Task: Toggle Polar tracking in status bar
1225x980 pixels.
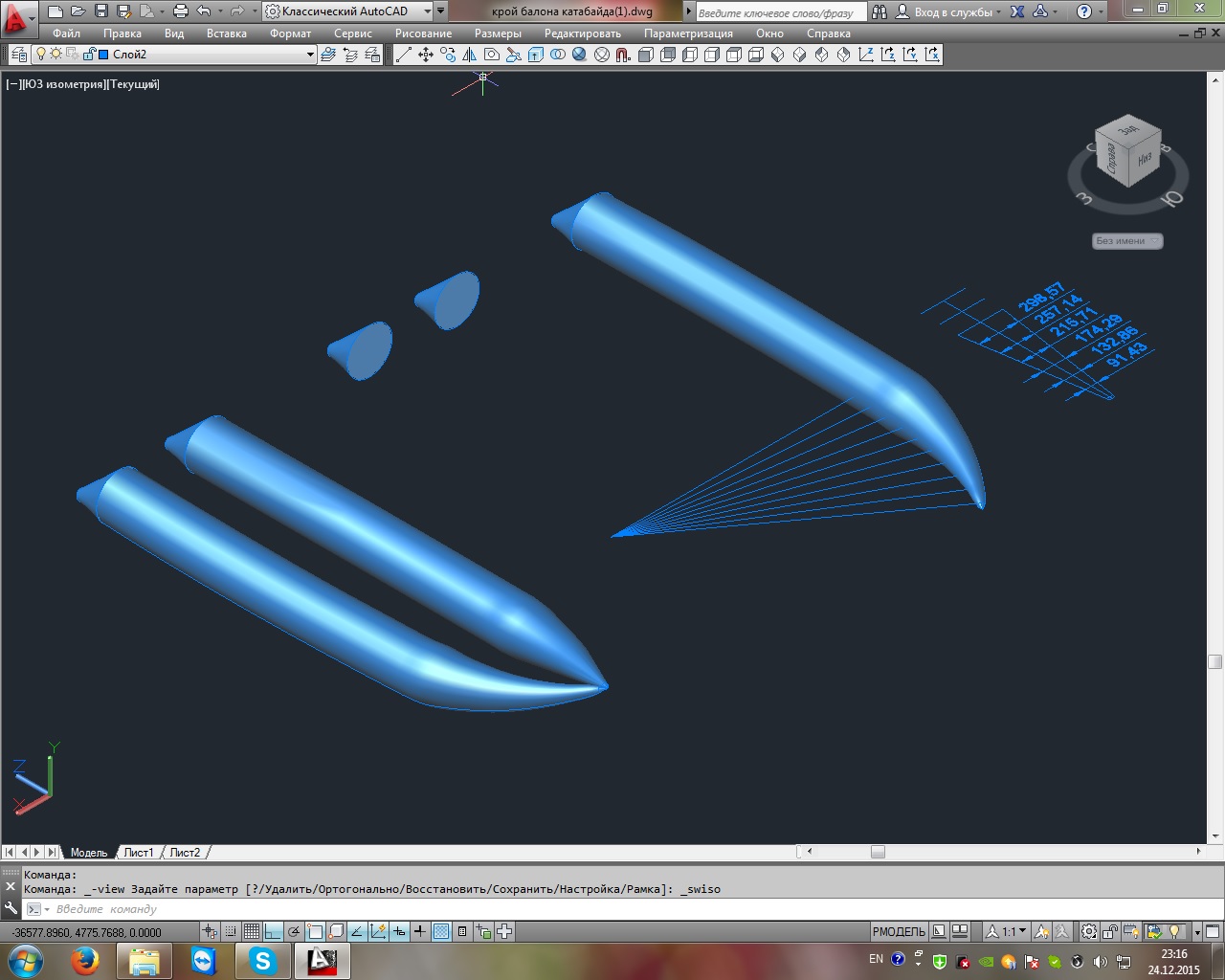Action: [294, 931]
